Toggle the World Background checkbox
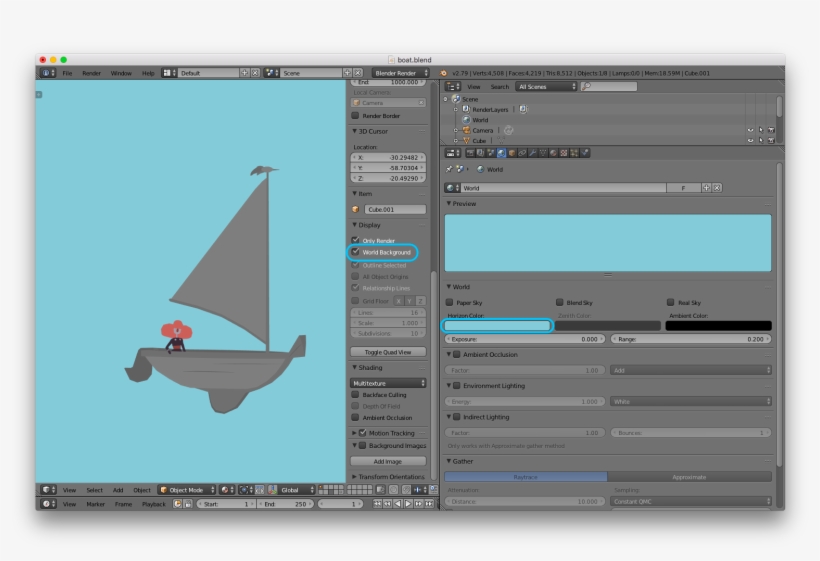820x561 pixels. tap(355, 252)
